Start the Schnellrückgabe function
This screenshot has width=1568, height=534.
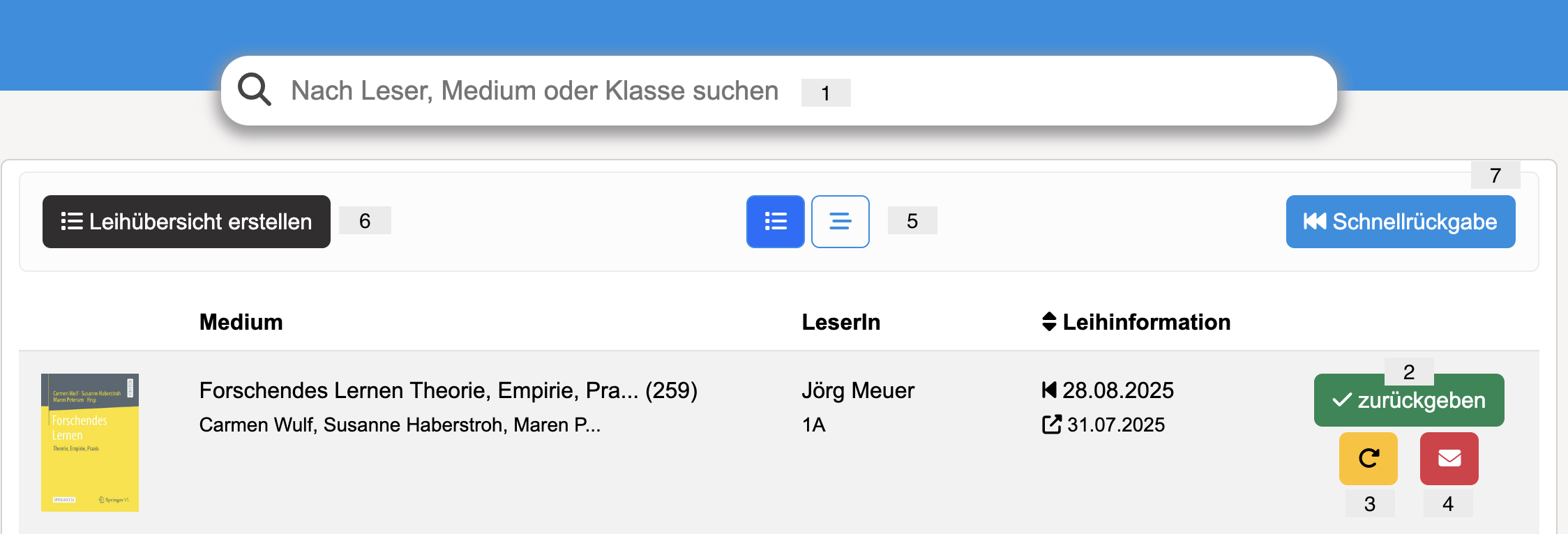[x=1400, y=221]
